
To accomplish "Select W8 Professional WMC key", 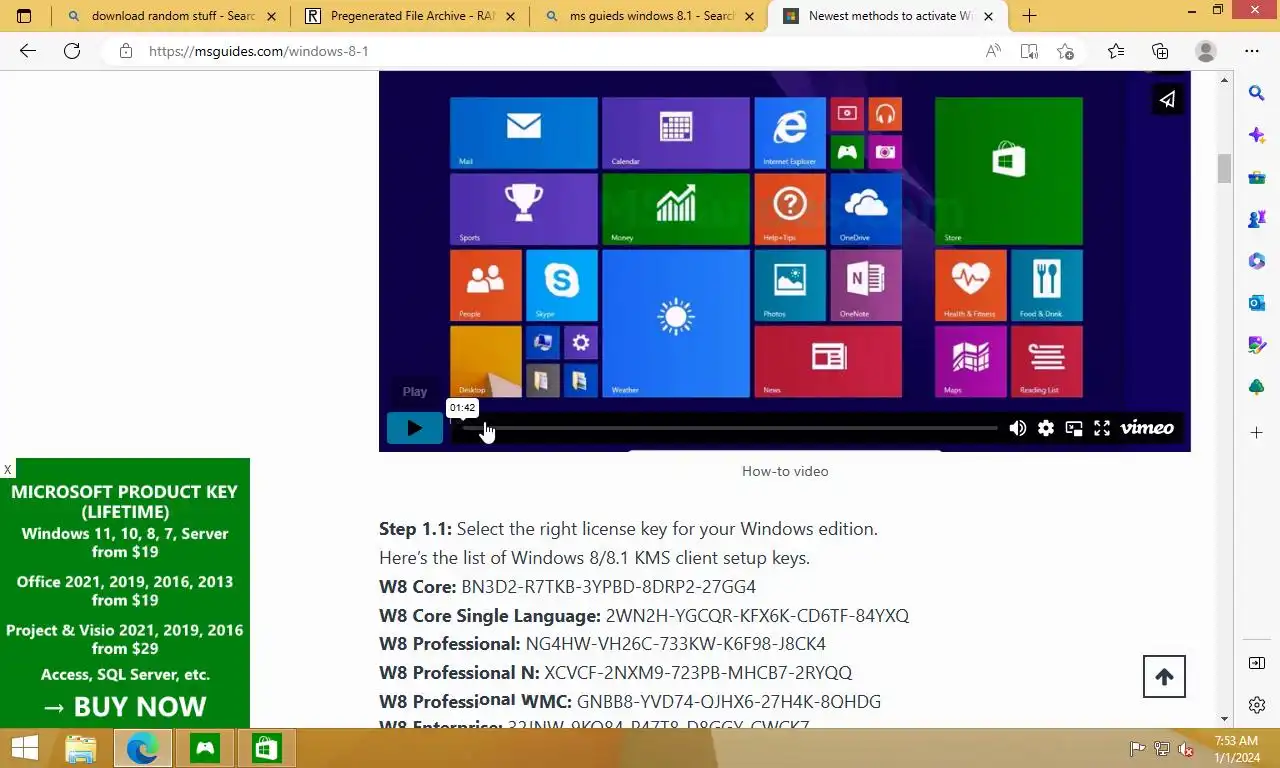I will click(729, 702).
